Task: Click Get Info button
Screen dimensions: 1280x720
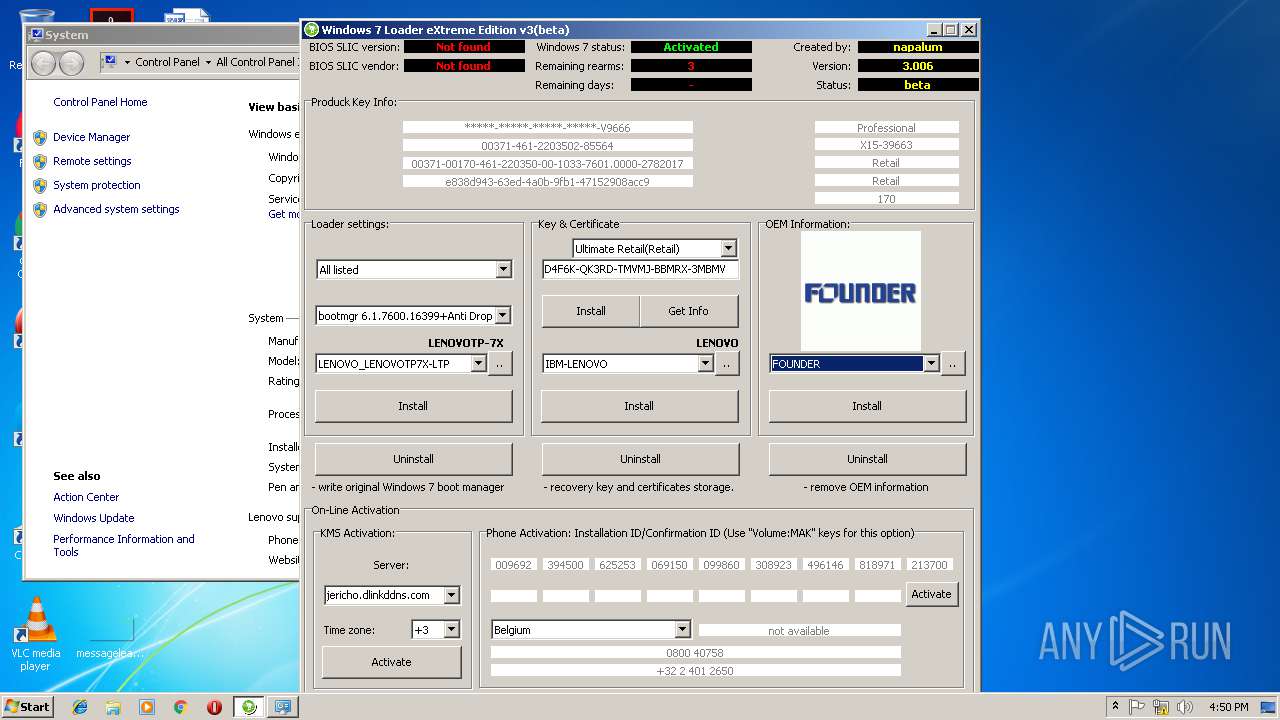Action: tap(688, 311)
